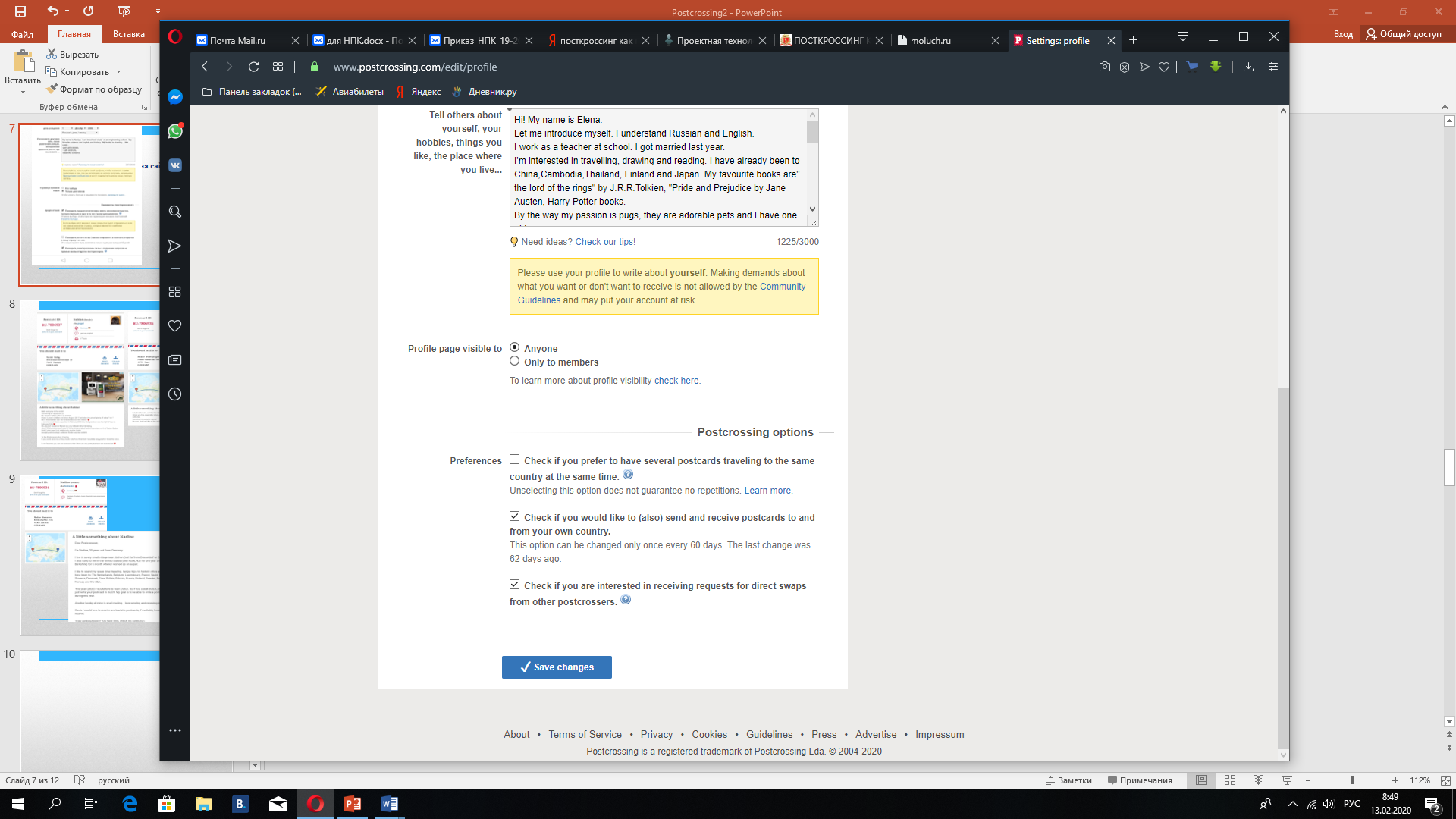Uncheck direct swaps requests checkbox

pyautogui.click(x=515, y=585)
